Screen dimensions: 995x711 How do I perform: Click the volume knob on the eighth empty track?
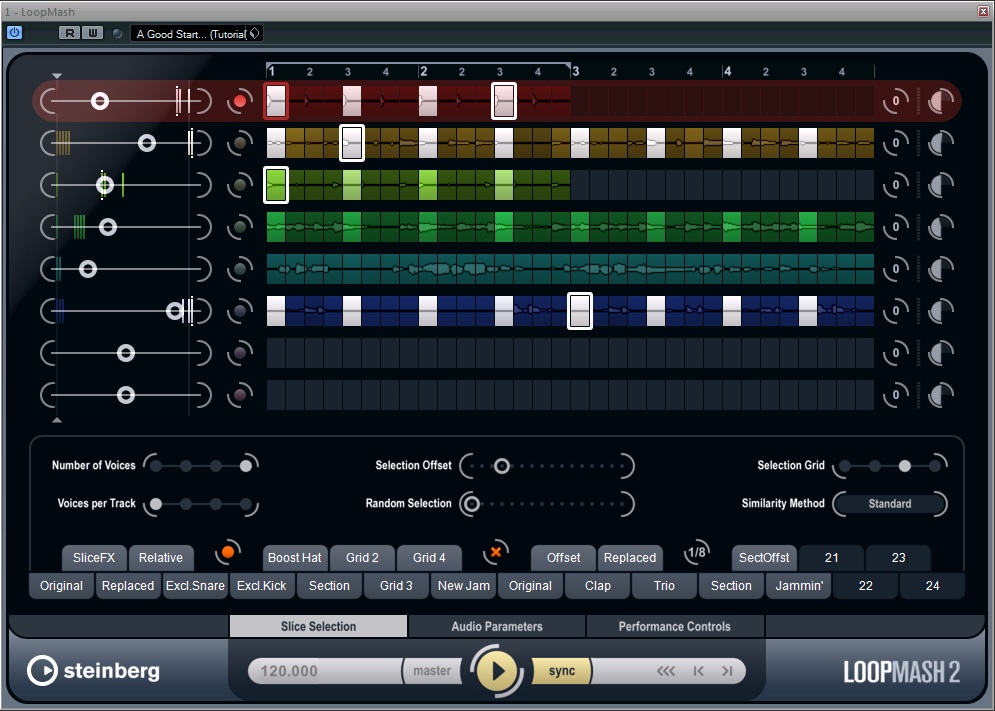940,395
